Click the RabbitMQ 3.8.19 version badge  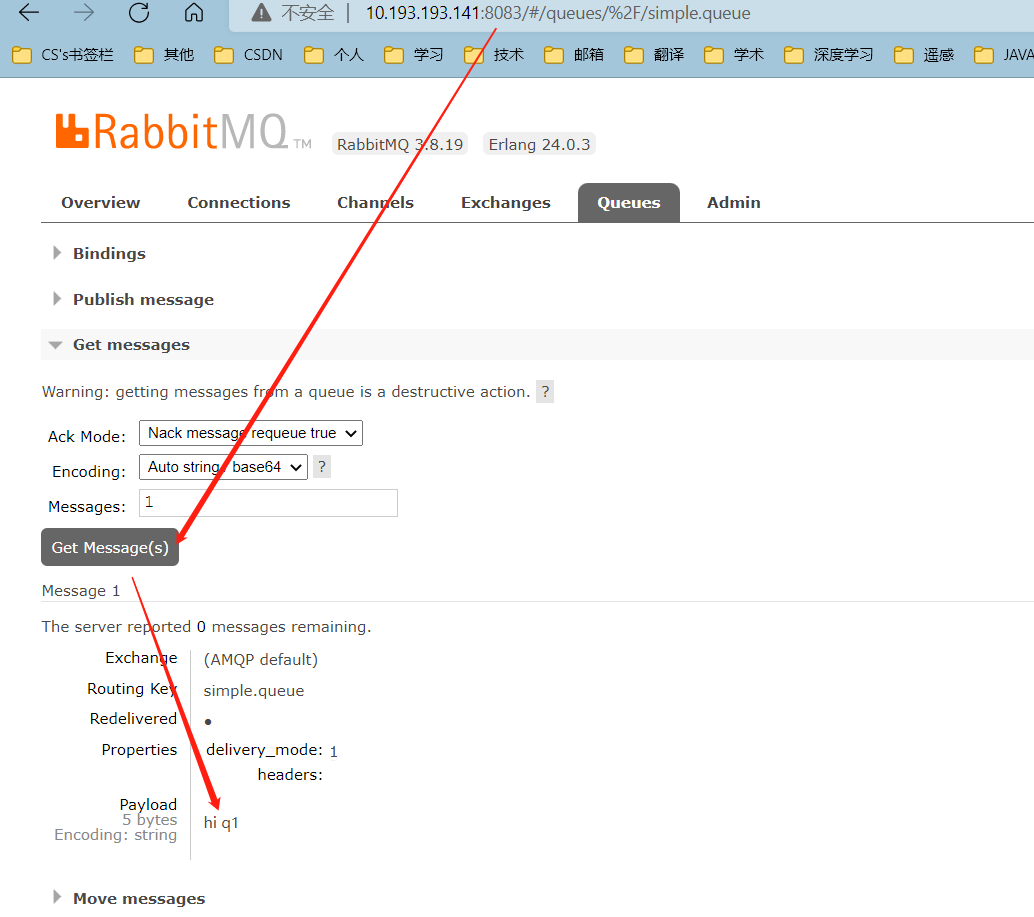point(400,144)
